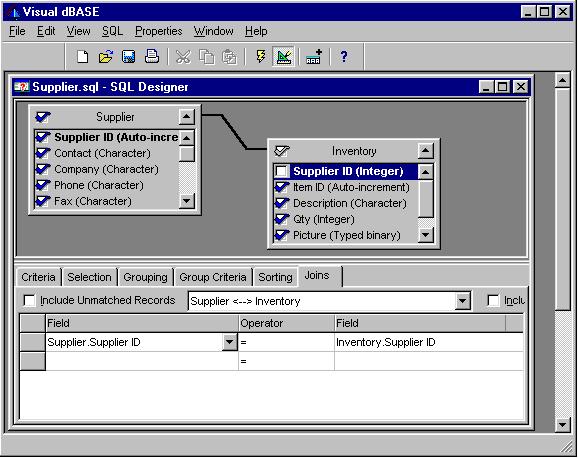Run the query with the lightning icon
Image resolution: width=578 pixels, height=458 pixels.
point(261,56)
